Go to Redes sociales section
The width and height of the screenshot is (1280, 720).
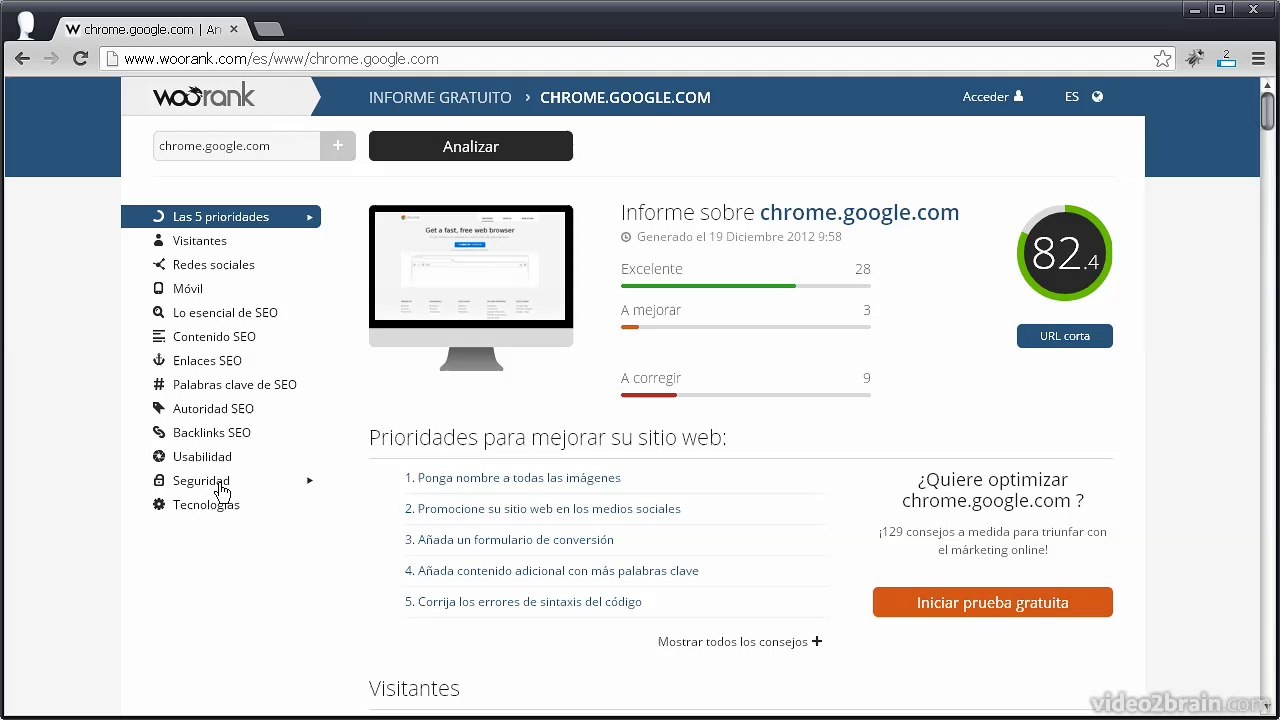(214, 264)
